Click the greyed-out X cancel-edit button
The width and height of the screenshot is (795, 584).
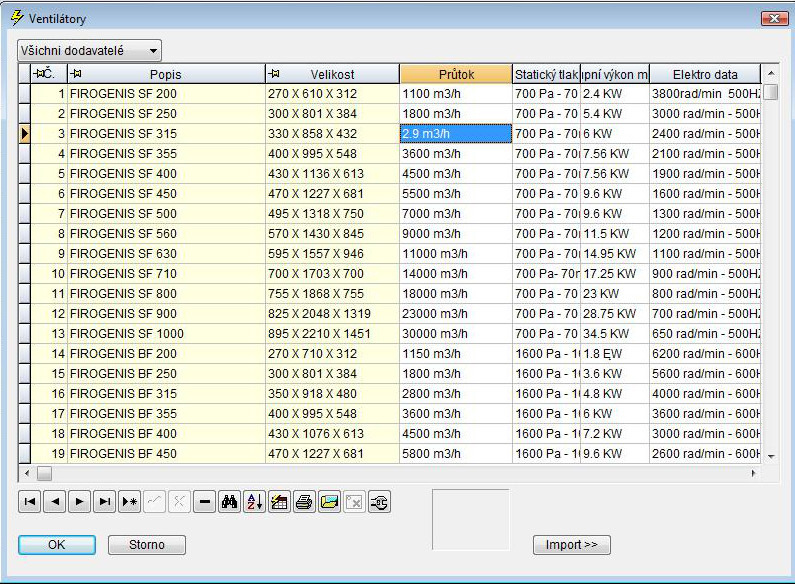coord(179,502)
